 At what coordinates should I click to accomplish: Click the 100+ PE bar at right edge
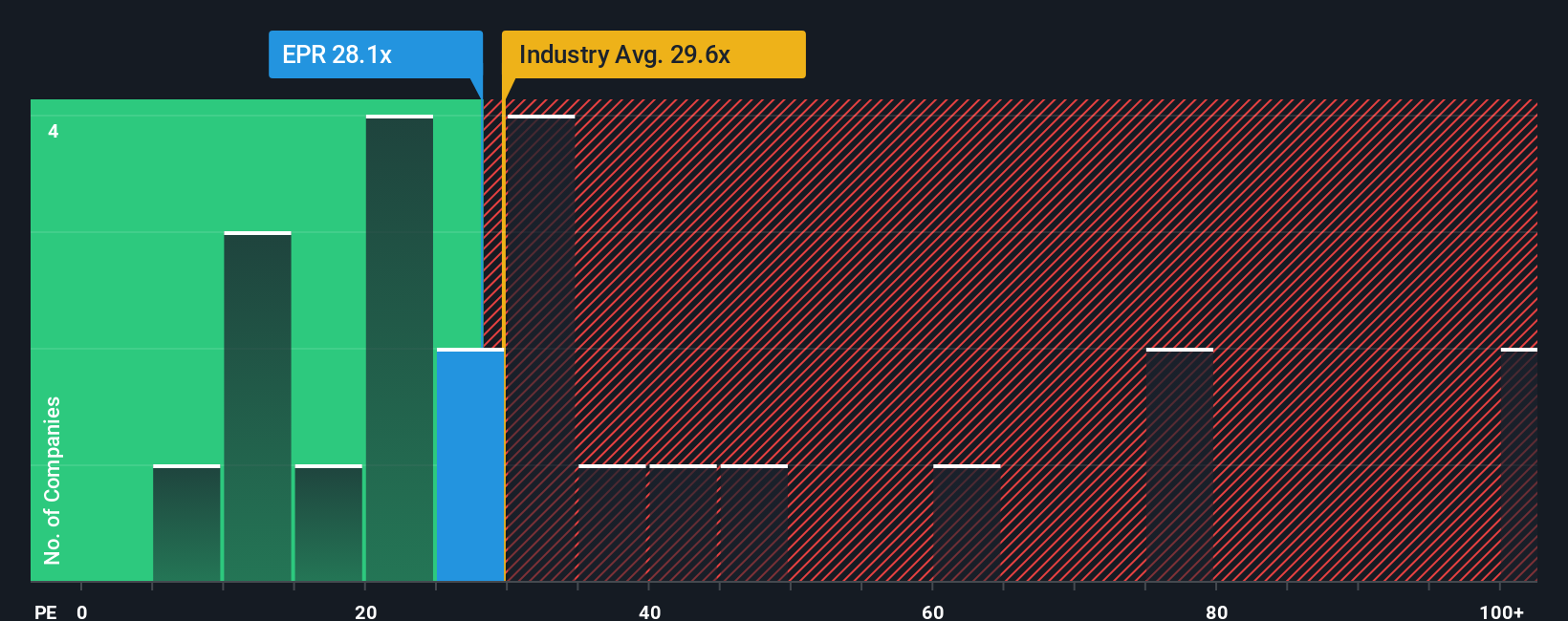[1519, 465]
